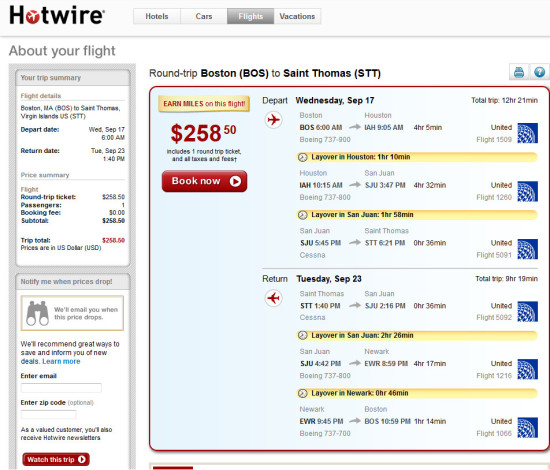Screen dimensions: 550x470
Task: Click the Boeing 737-900 aircraft text
Action: pyautogui.click(x=325, y=140)
